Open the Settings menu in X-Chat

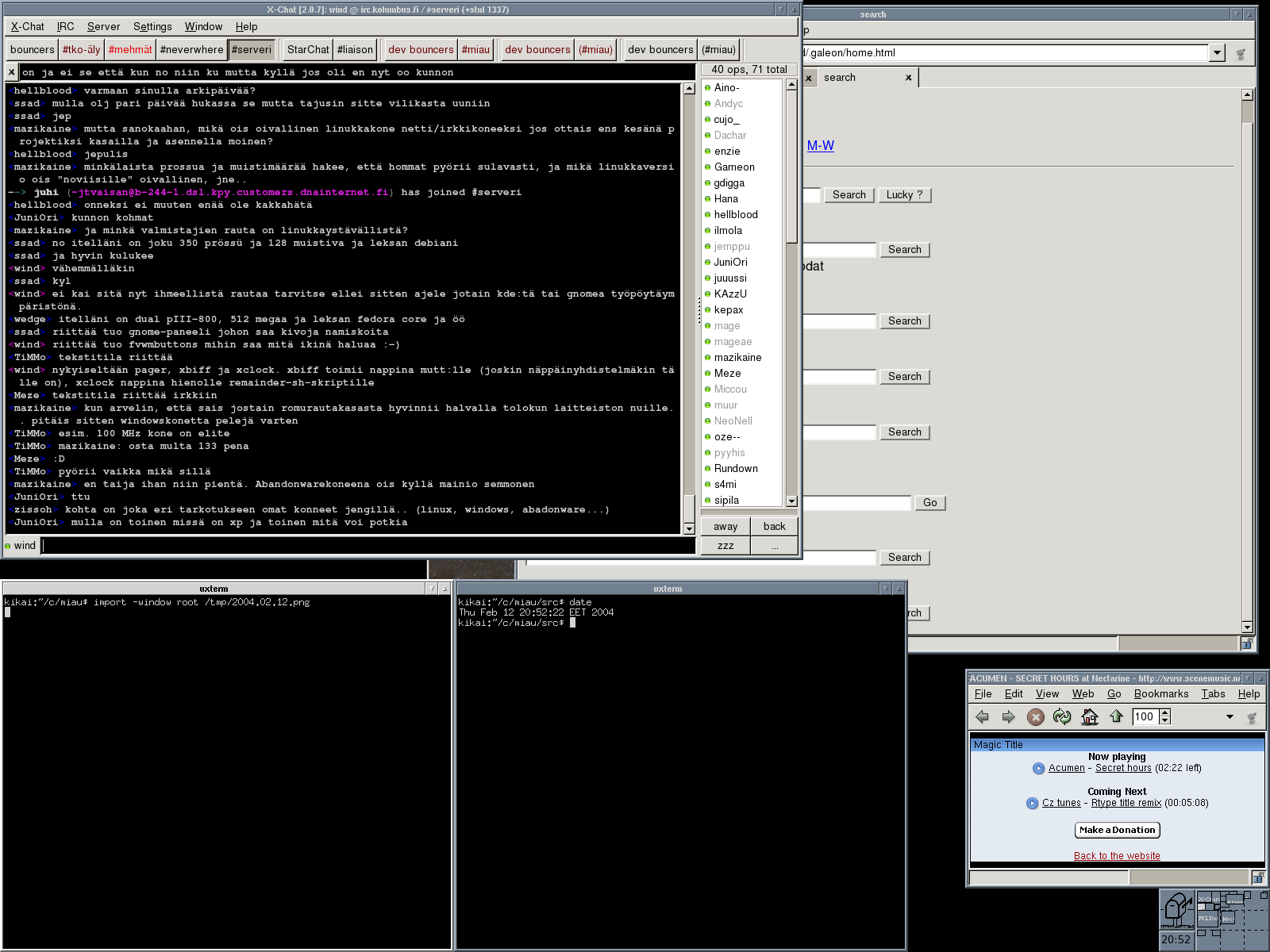[152, 26]
